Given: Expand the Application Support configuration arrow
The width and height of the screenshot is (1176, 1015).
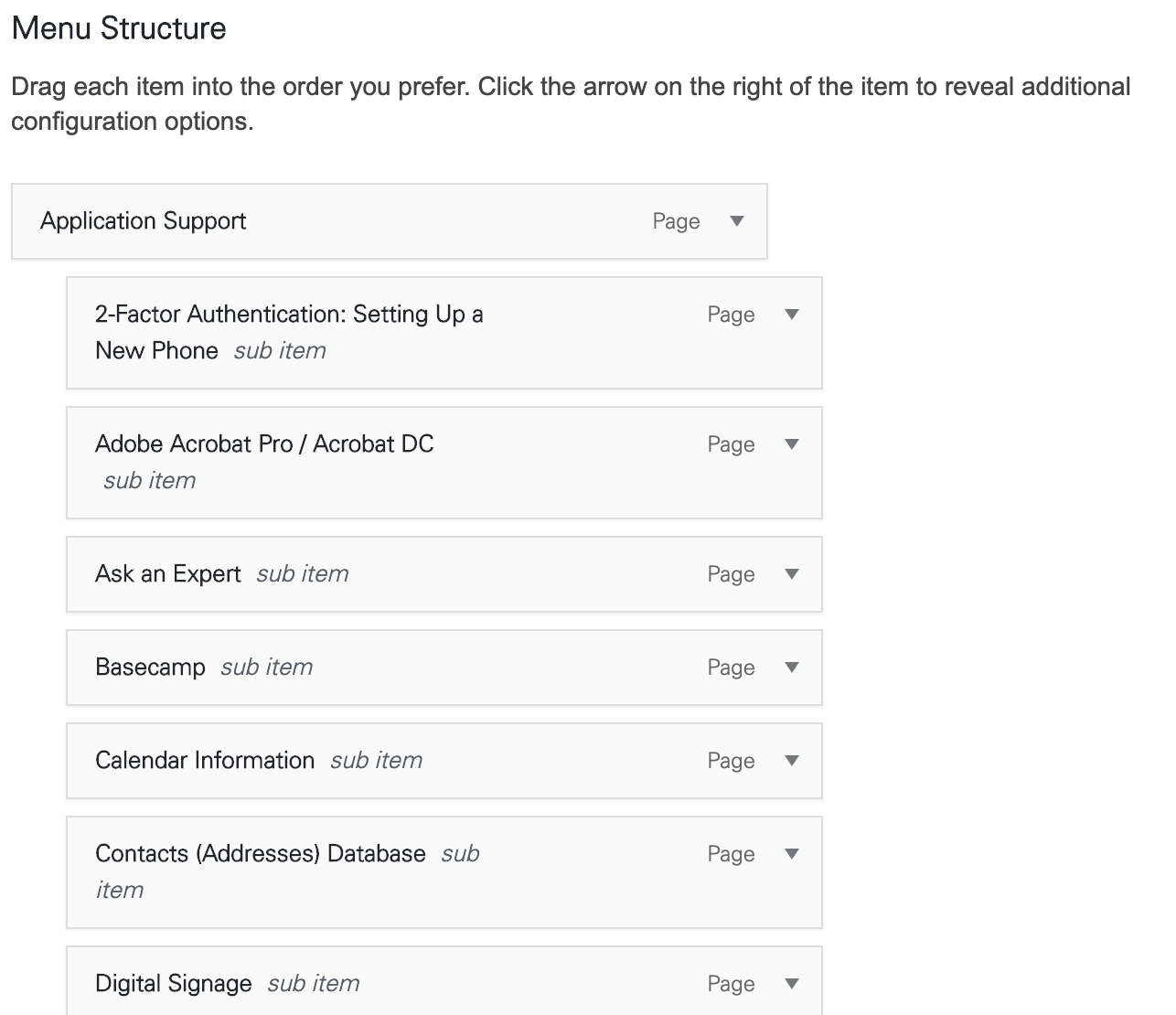Looking at the screenshot, I should 737,221.
